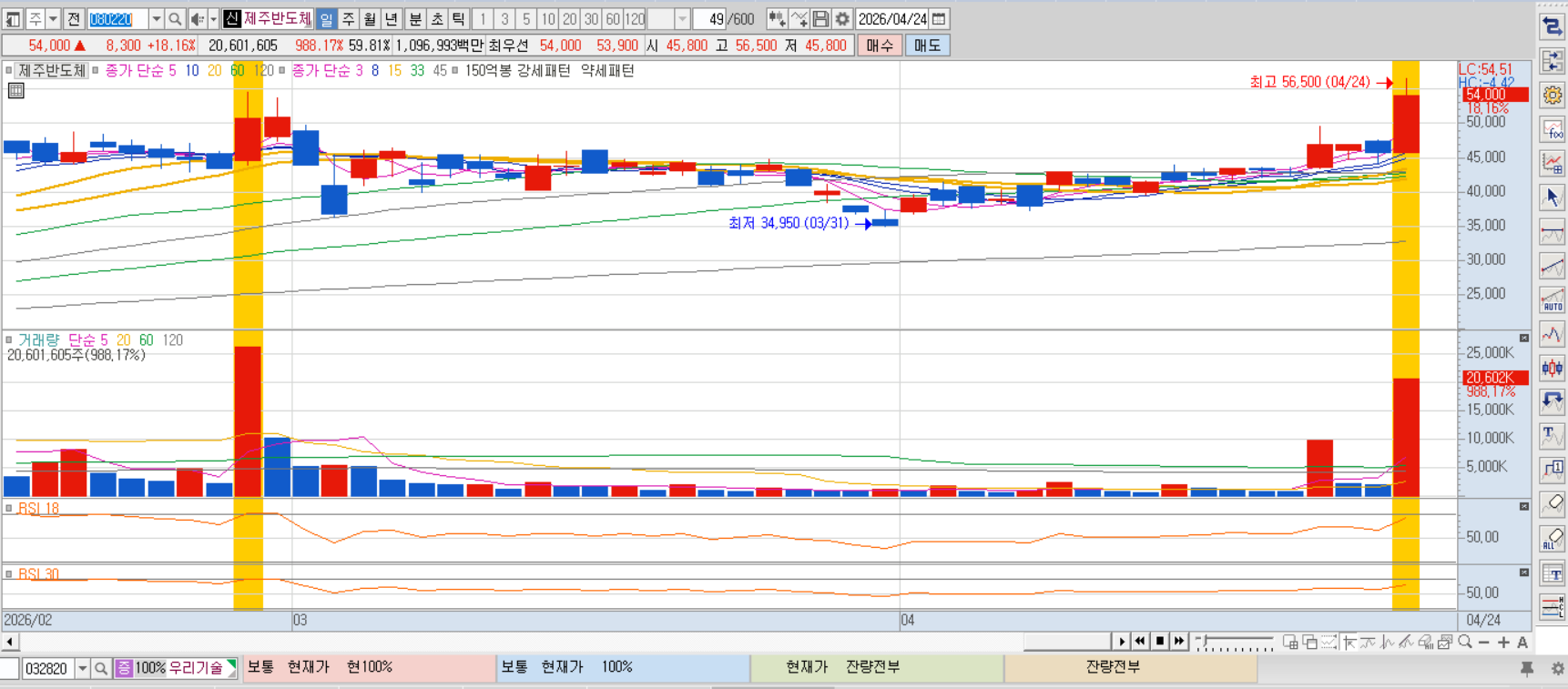Click the pin icon at bottom right
This screenshot has height=689, width=1568.
1527,668
